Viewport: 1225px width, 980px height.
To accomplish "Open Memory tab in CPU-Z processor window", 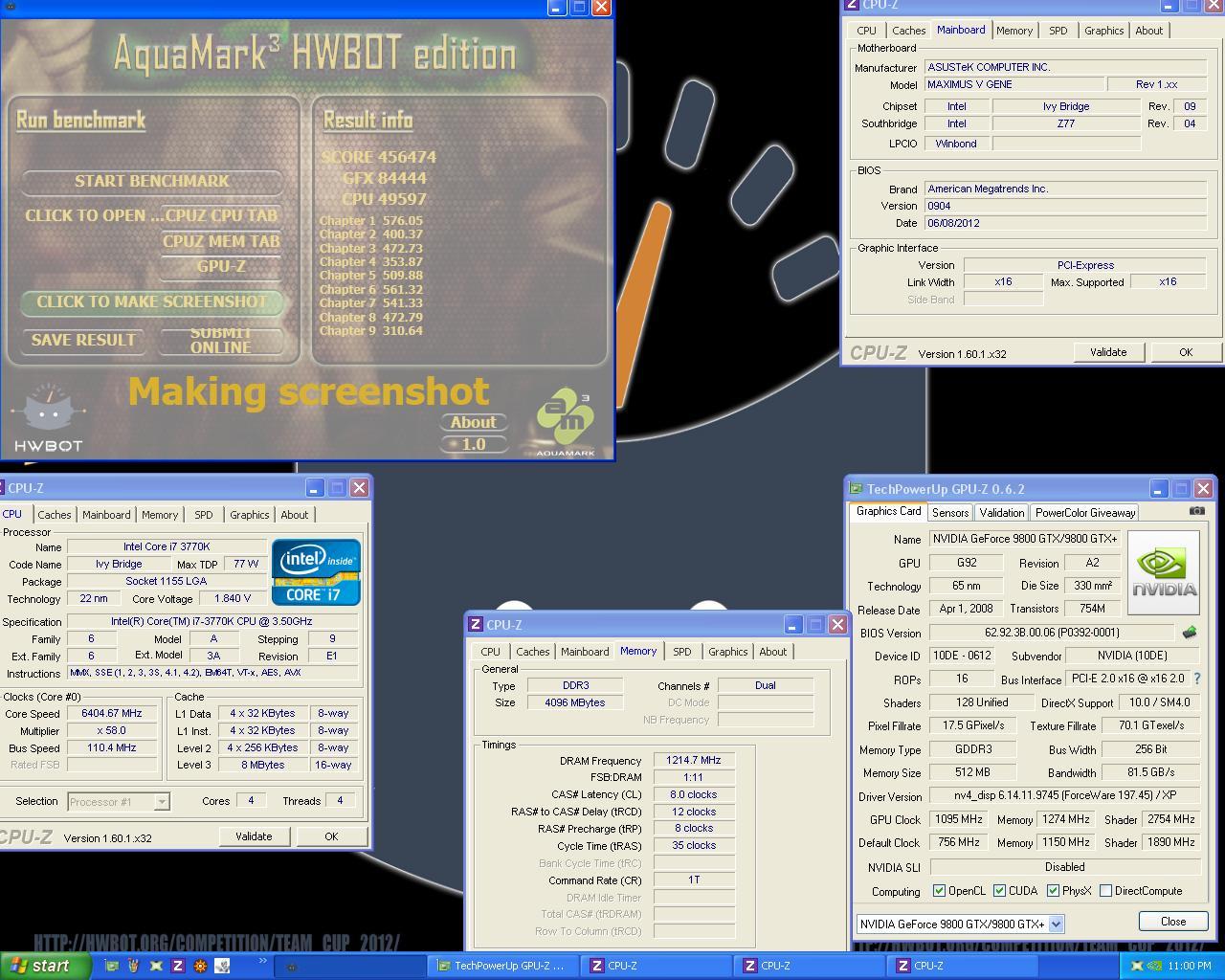I will (160, 515).
